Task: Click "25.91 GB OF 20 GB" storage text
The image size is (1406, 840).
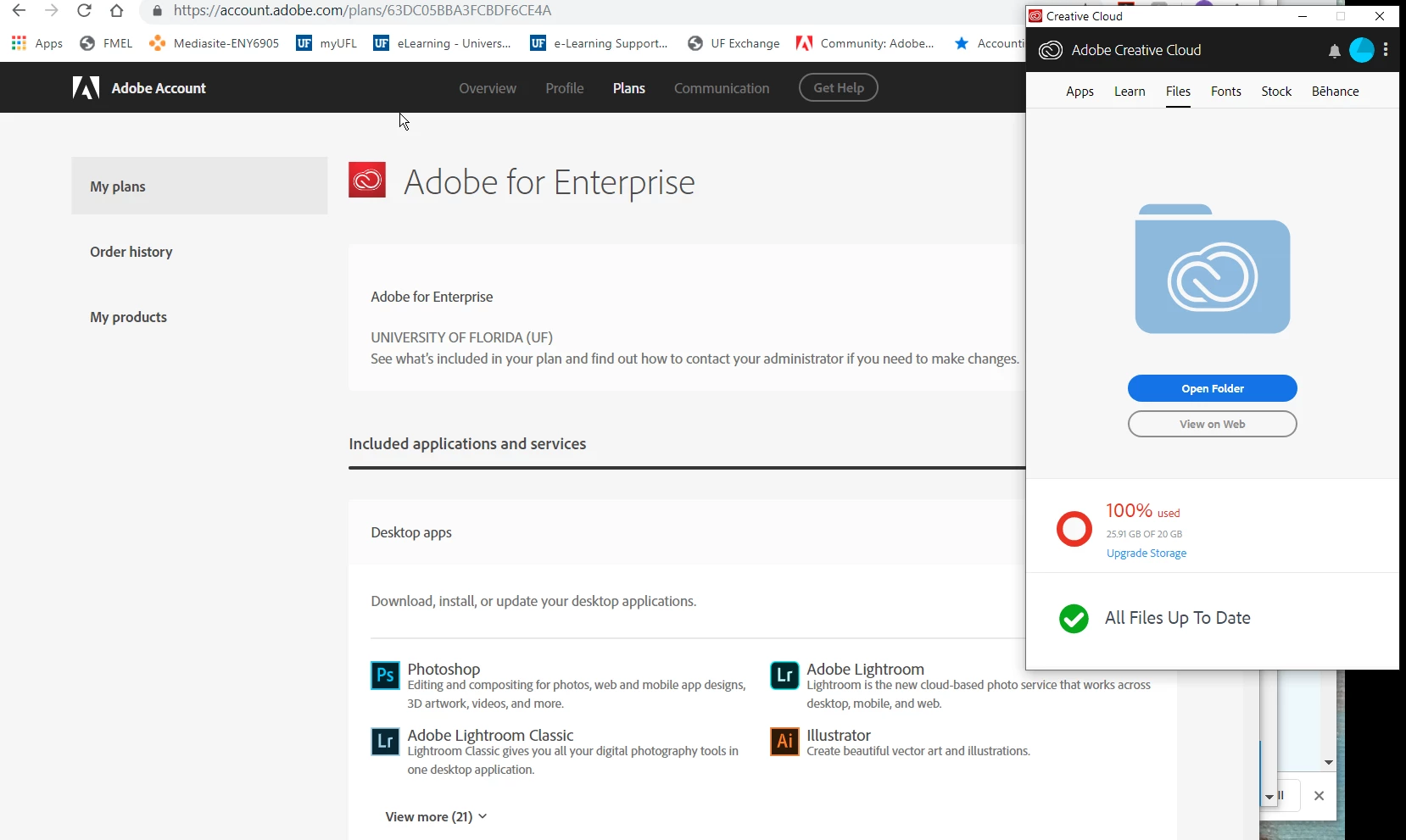Action: tap(1144, 534)
